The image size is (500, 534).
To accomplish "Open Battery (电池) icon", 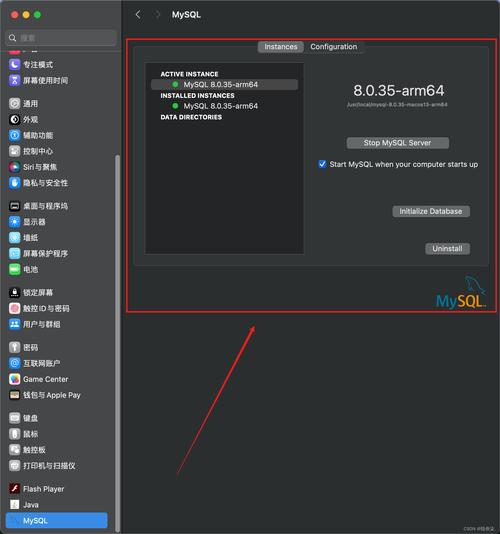I will click(x=14, y=269).
